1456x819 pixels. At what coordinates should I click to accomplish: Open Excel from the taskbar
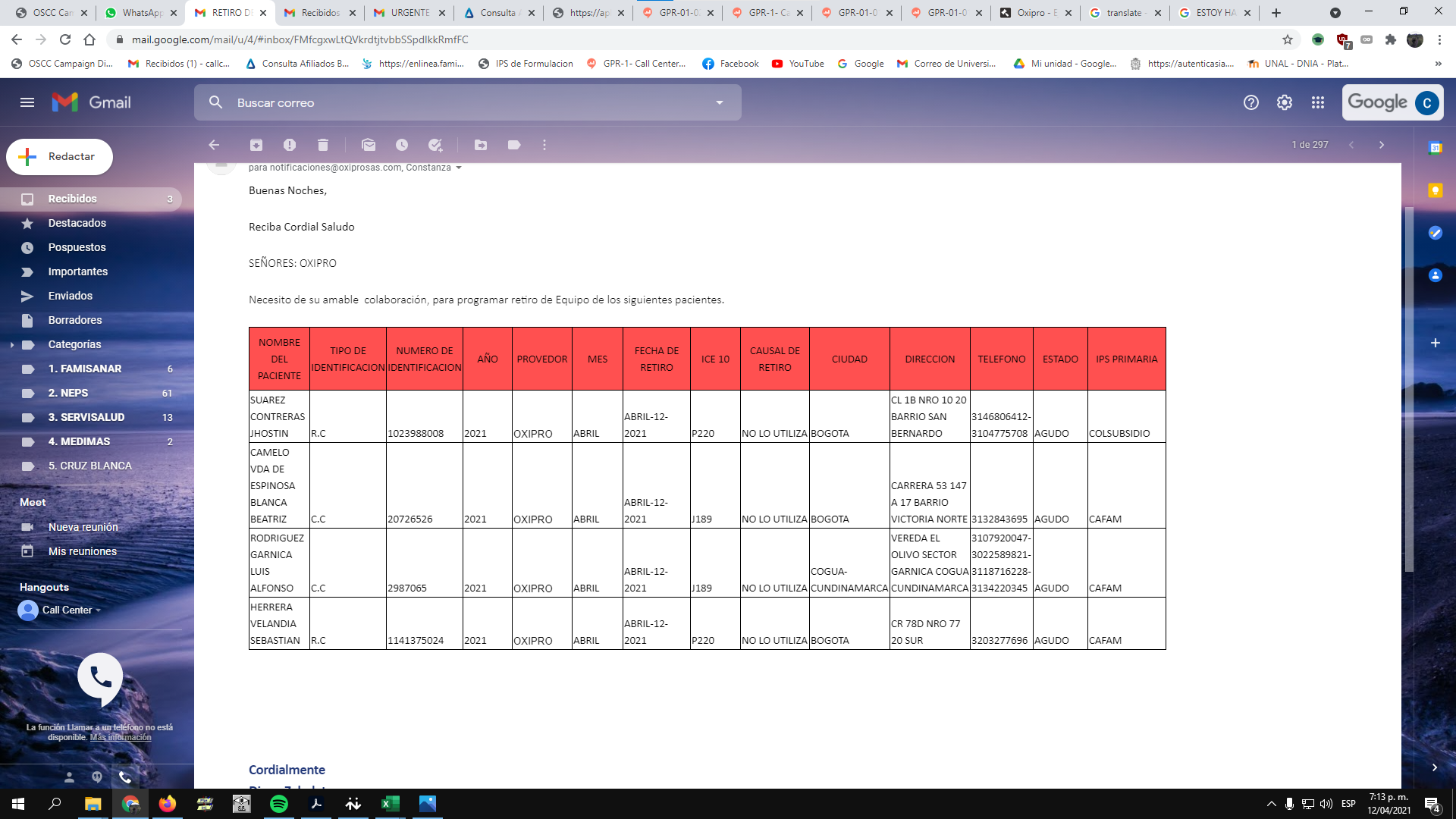click(x=391, y=804)
